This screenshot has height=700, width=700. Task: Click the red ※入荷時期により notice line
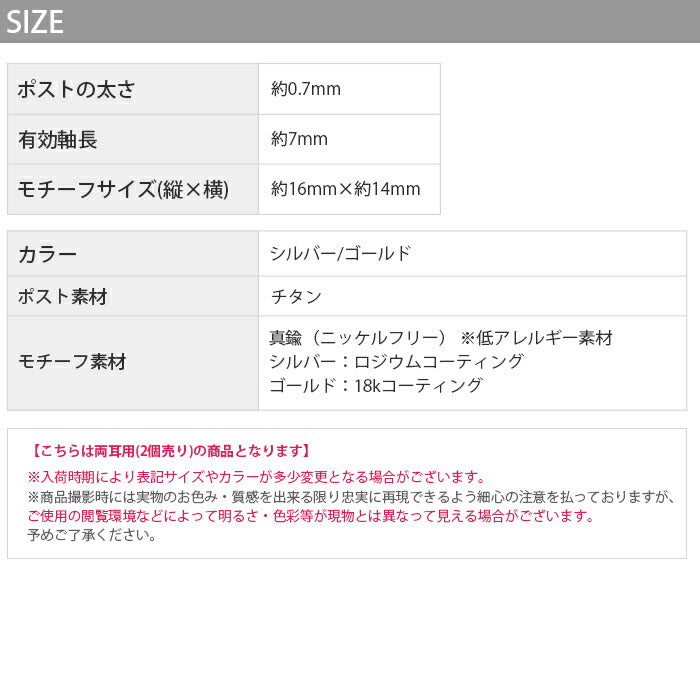(x=257, y=477)
